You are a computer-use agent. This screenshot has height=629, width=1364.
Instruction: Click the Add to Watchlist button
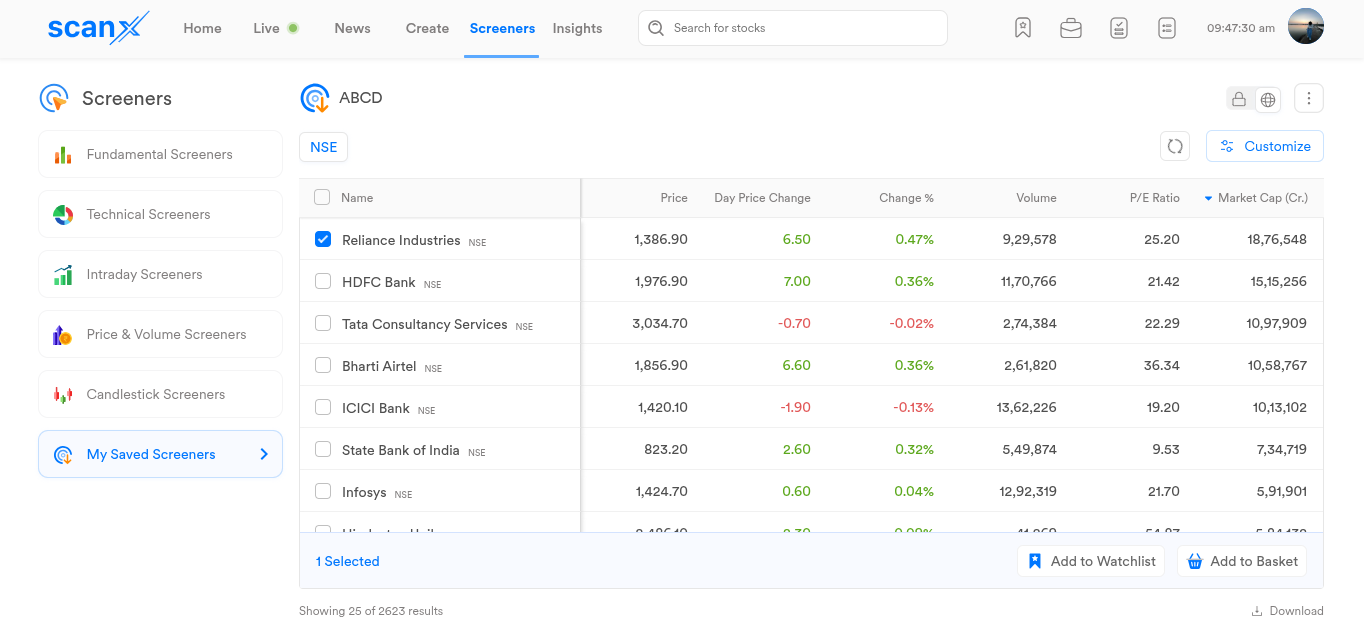point(1091,561)
